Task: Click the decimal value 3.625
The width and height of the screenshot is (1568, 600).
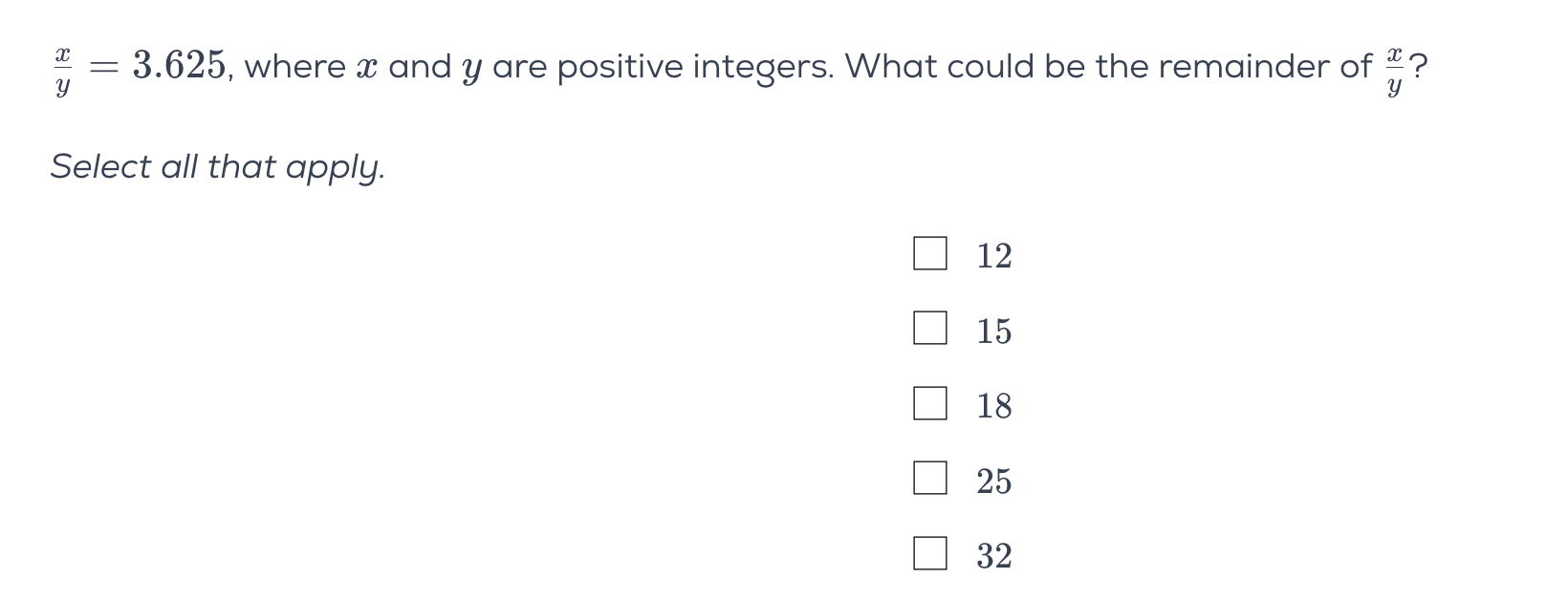Action: click(x=179, y=66)
